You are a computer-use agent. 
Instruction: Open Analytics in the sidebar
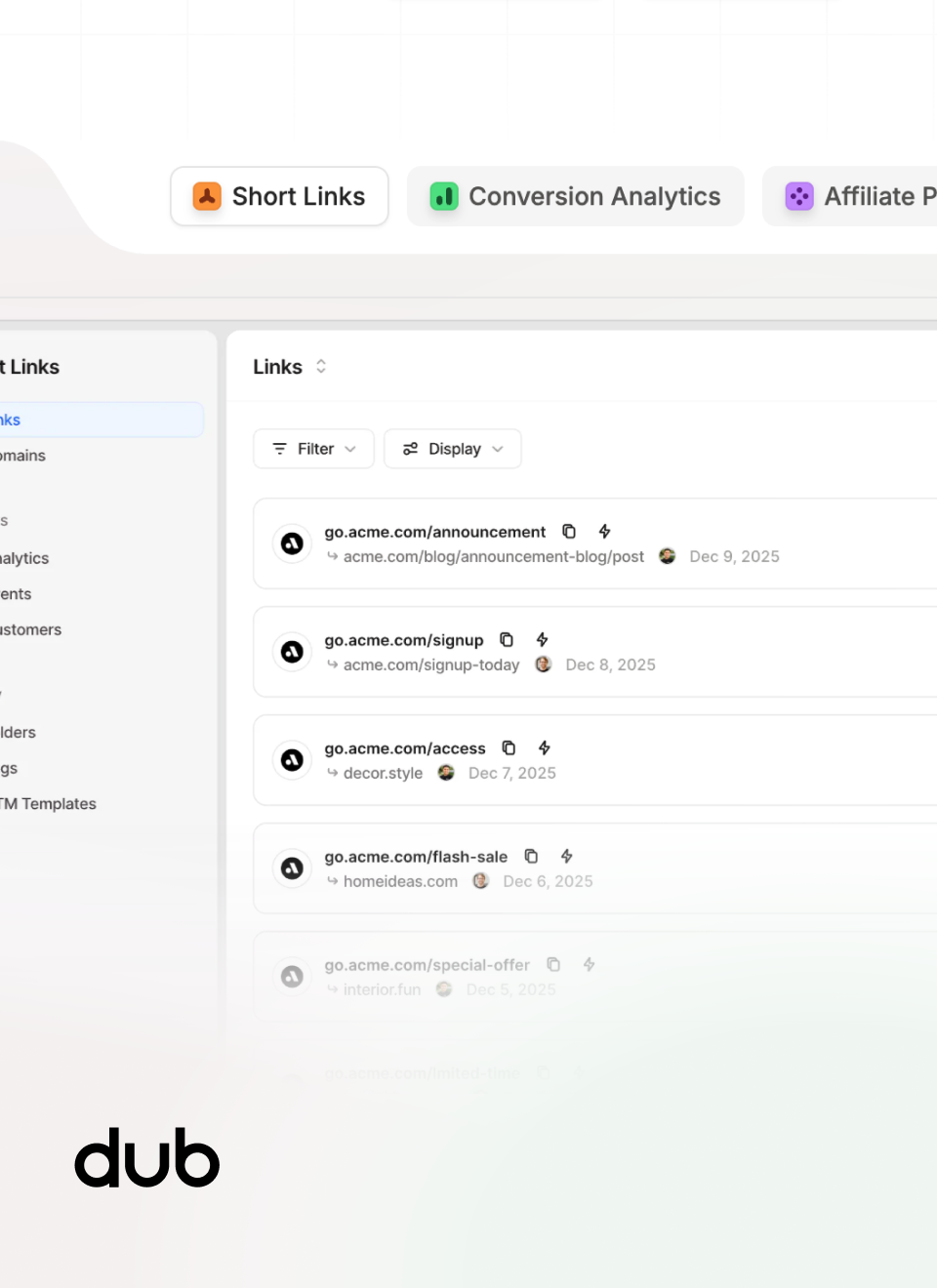click(24, 558)
